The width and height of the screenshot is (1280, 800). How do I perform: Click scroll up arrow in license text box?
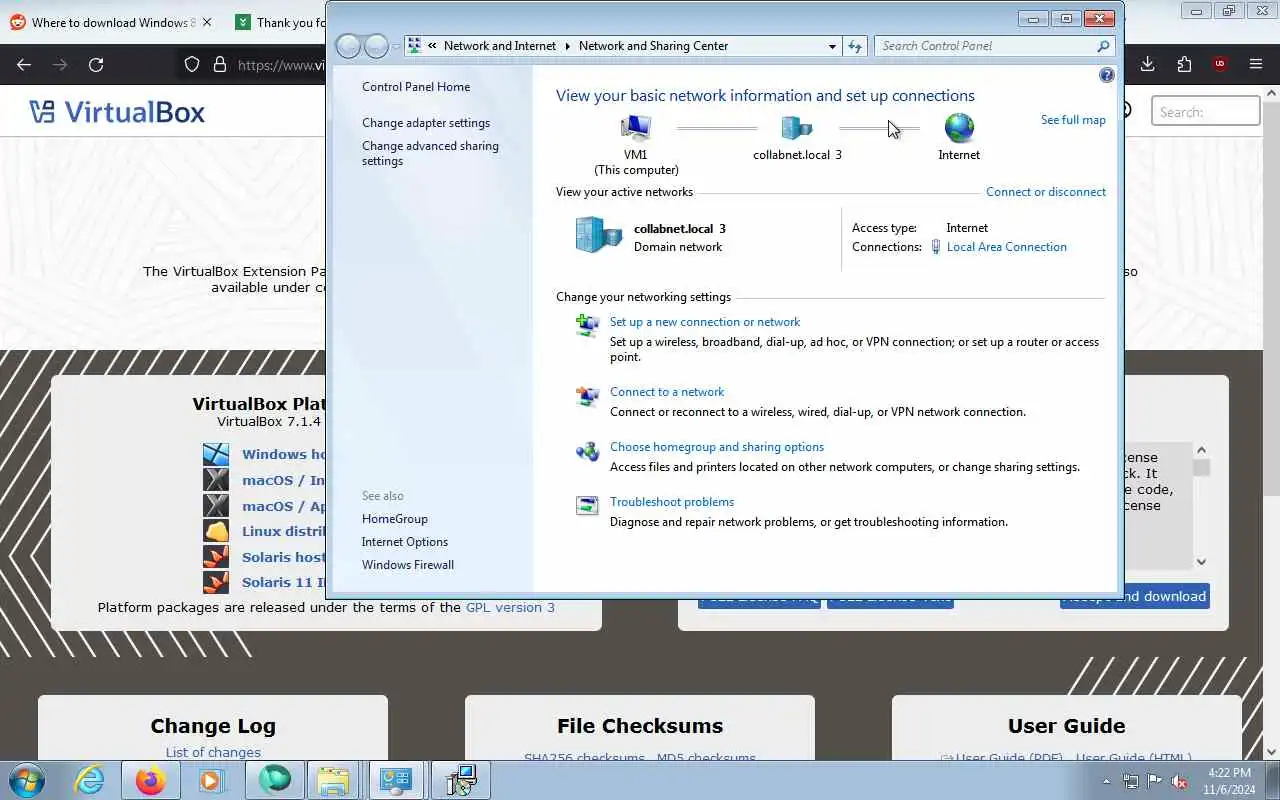pos(1201,450)
